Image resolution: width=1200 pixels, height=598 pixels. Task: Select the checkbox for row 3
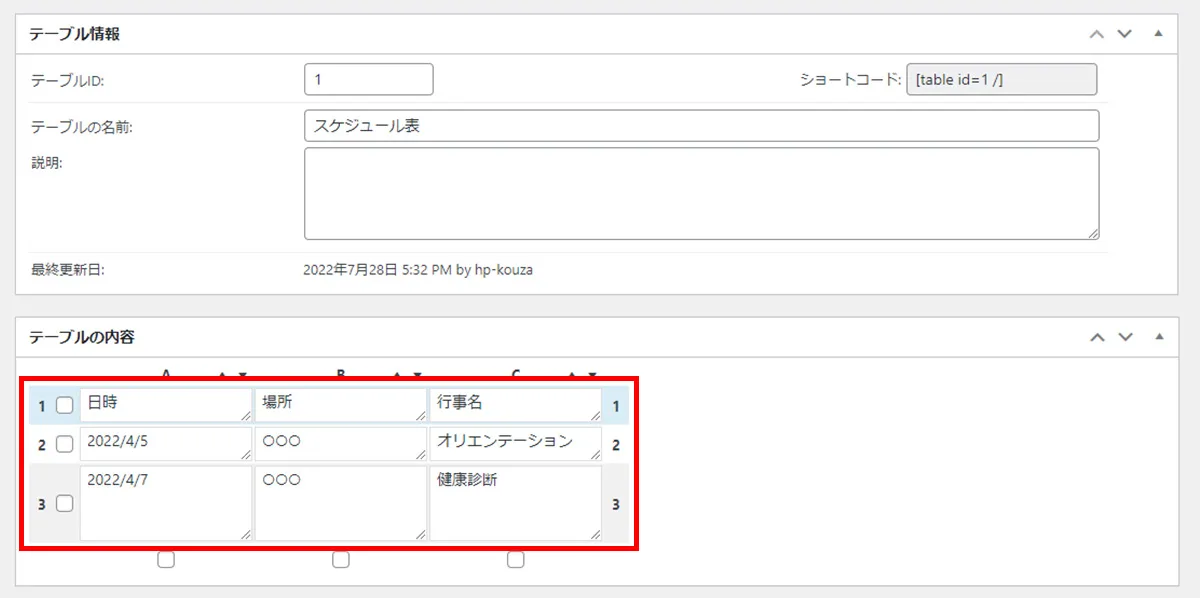point(65,503)
